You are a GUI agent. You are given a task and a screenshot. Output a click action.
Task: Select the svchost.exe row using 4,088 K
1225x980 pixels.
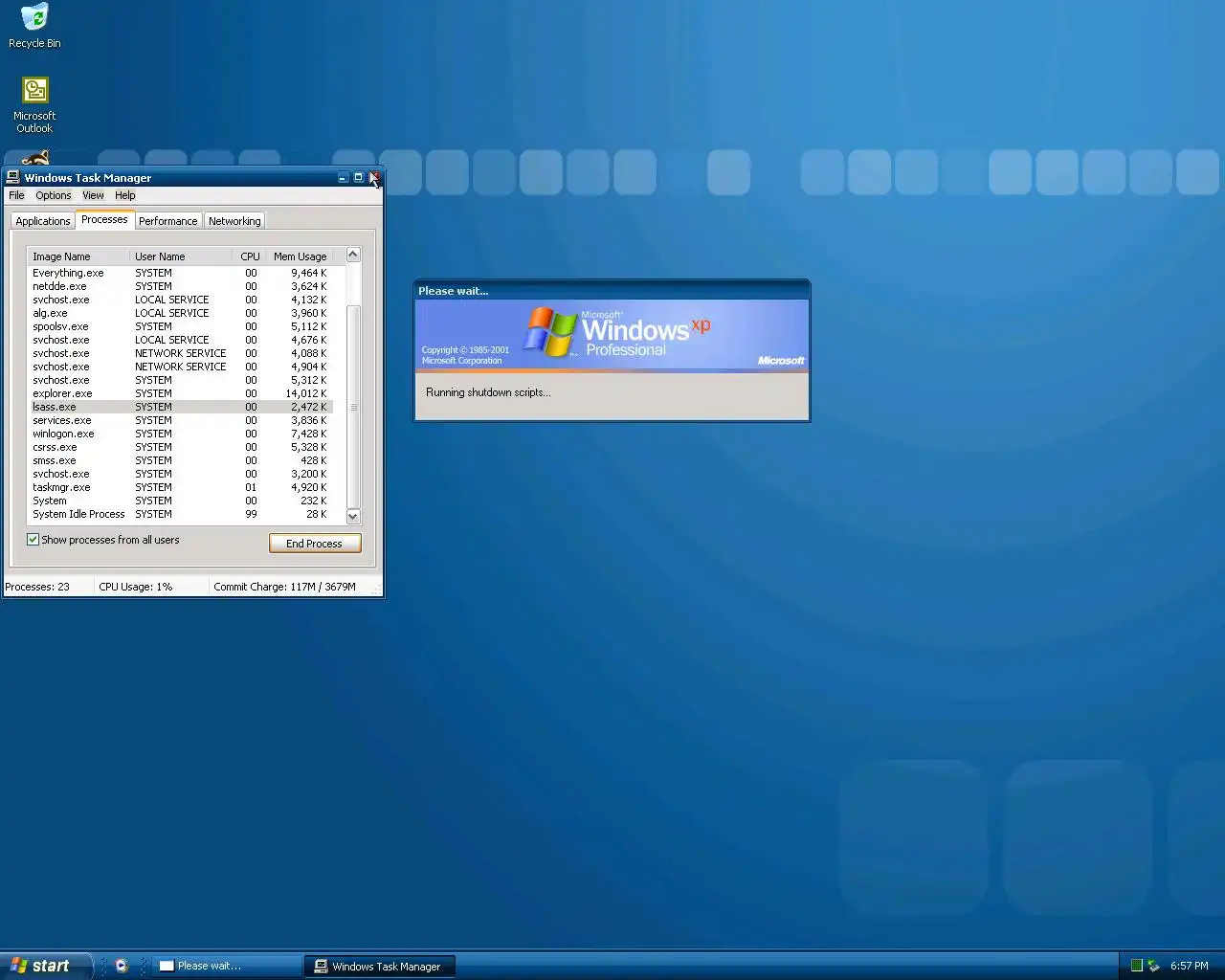(x=180, y=353)
